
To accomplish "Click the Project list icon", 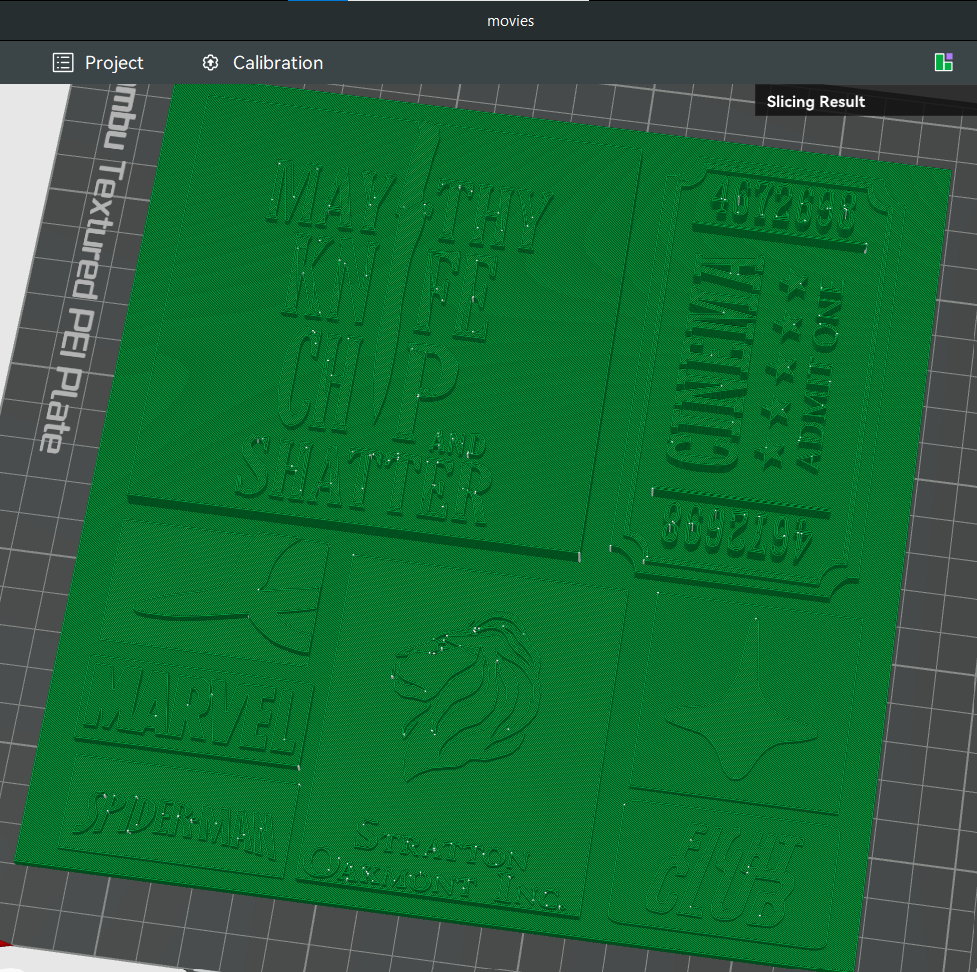I will (x=63, y=63).
